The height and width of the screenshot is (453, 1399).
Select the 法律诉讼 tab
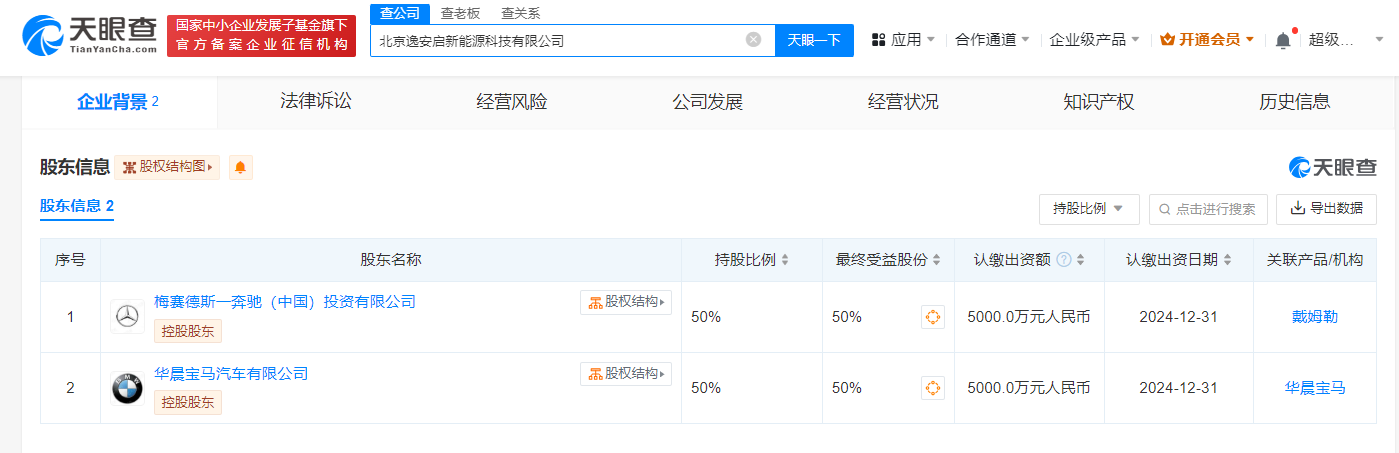tap(316, 102)
